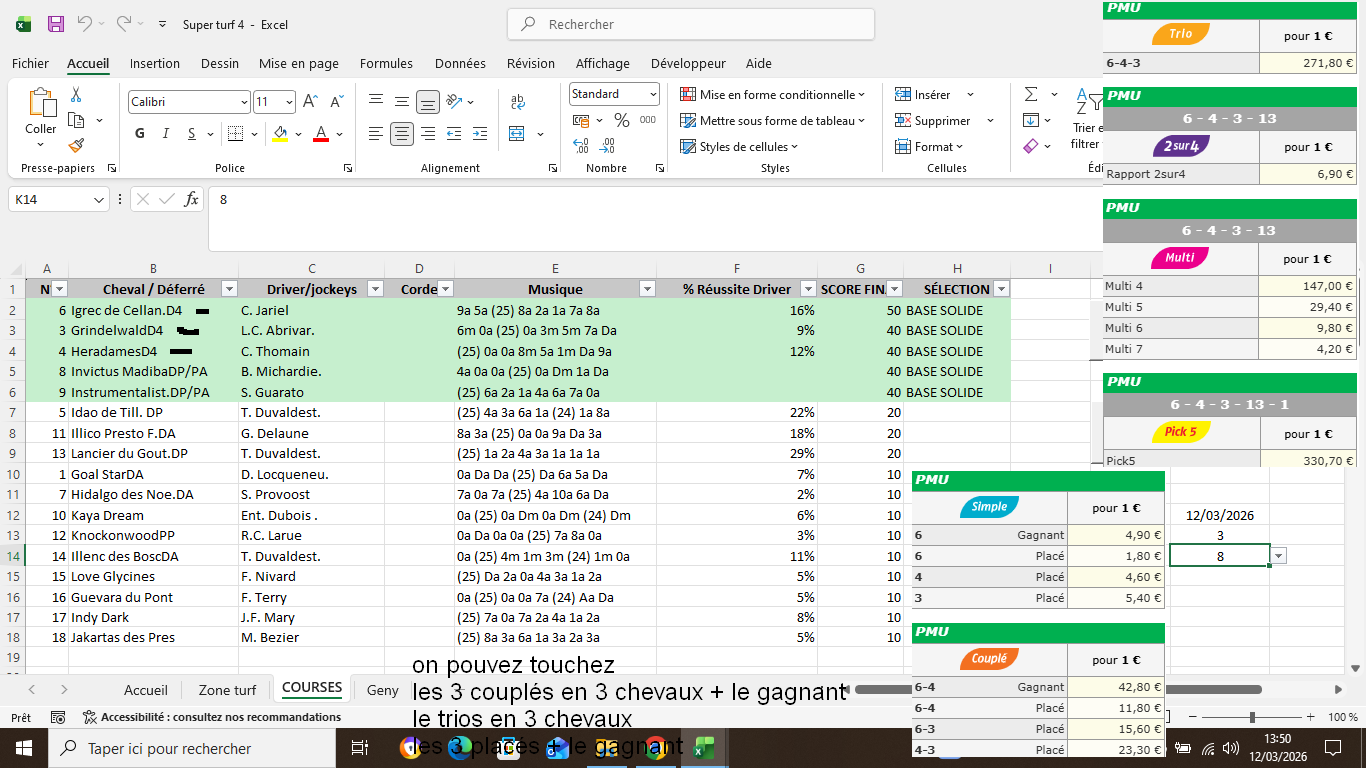Toggle bottom vertical alignment
Viewport: 1366px width, 768px height.
pyautogui.click(x=428, y=101)
